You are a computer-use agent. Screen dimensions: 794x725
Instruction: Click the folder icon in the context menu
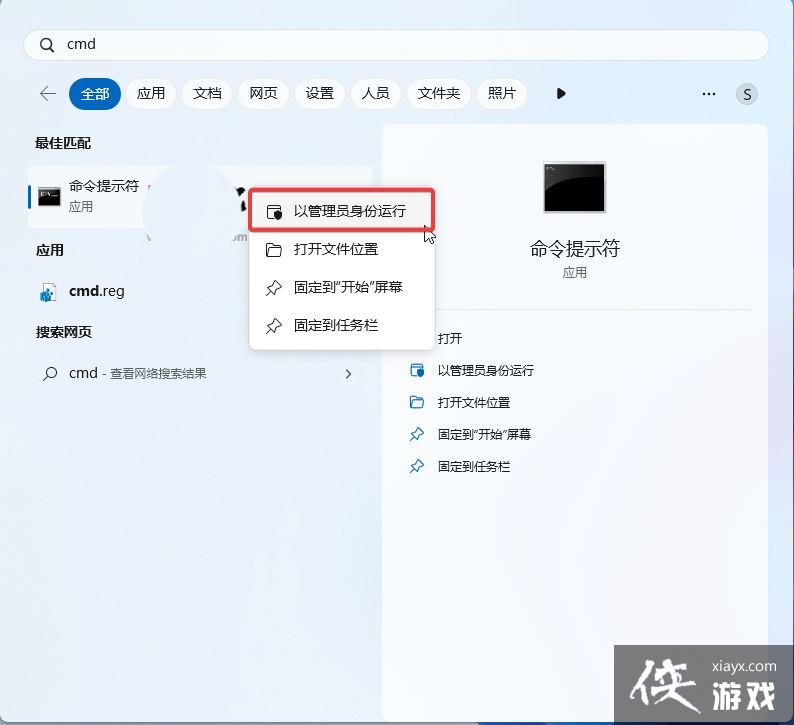[274, 250]
